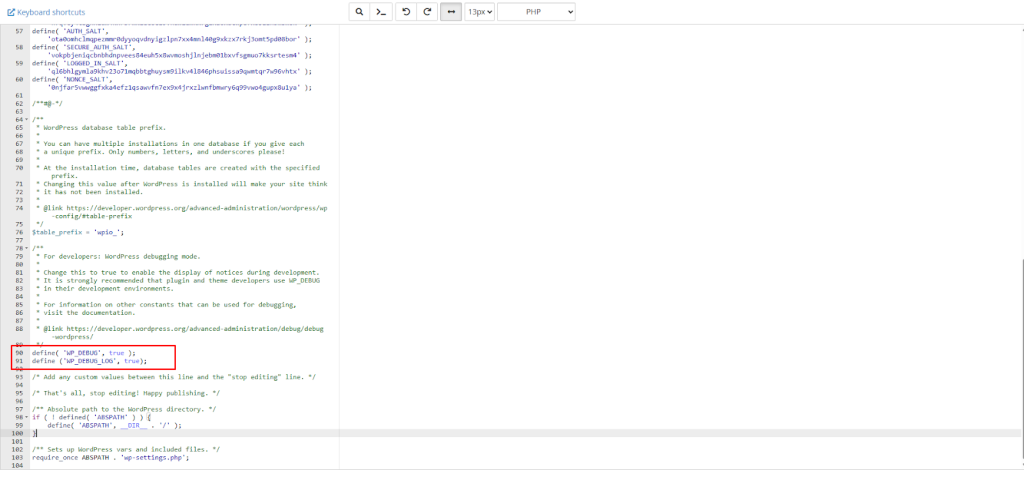1024x480 pixels.
Task: Open the PHP language mode dropdown
Action: pyautogui.click(x=536, y=12)
